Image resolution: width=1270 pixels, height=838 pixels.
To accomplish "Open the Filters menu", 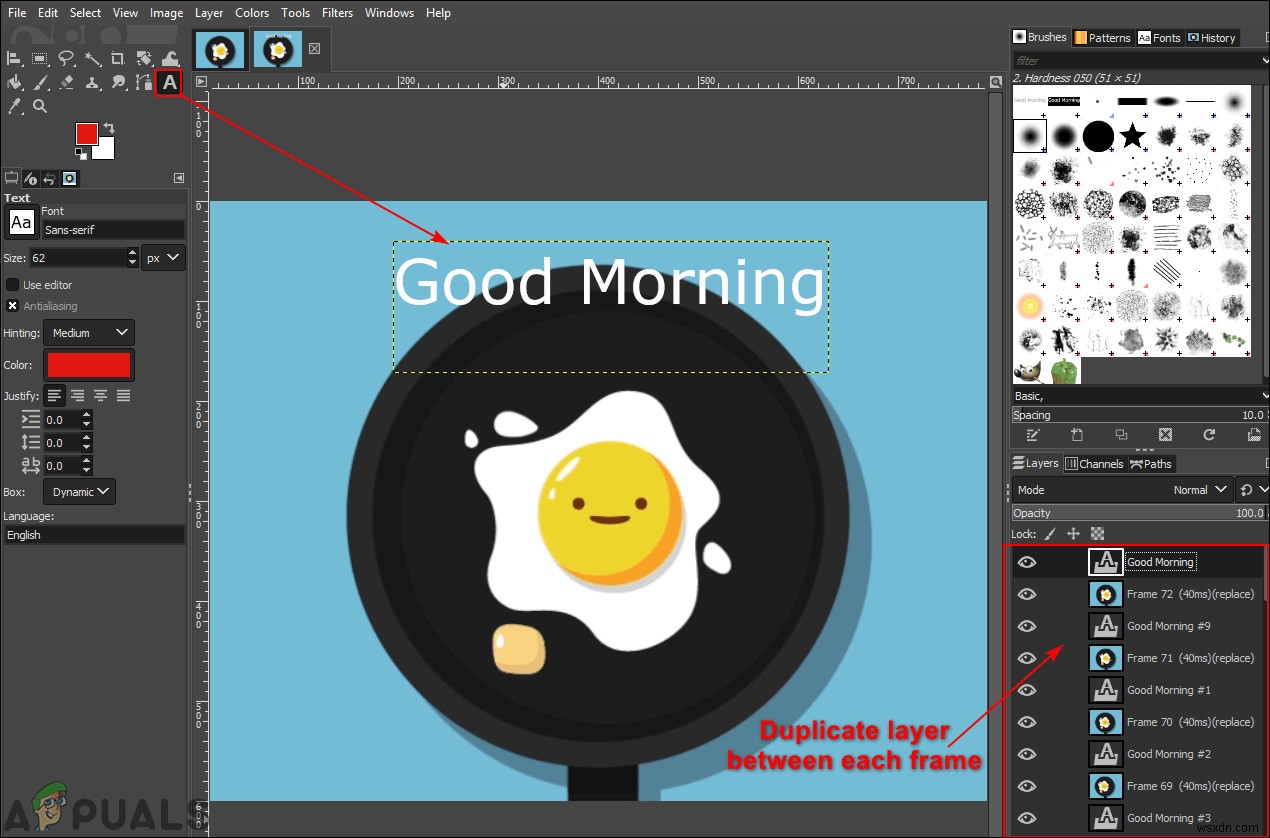I will point(337,12).
